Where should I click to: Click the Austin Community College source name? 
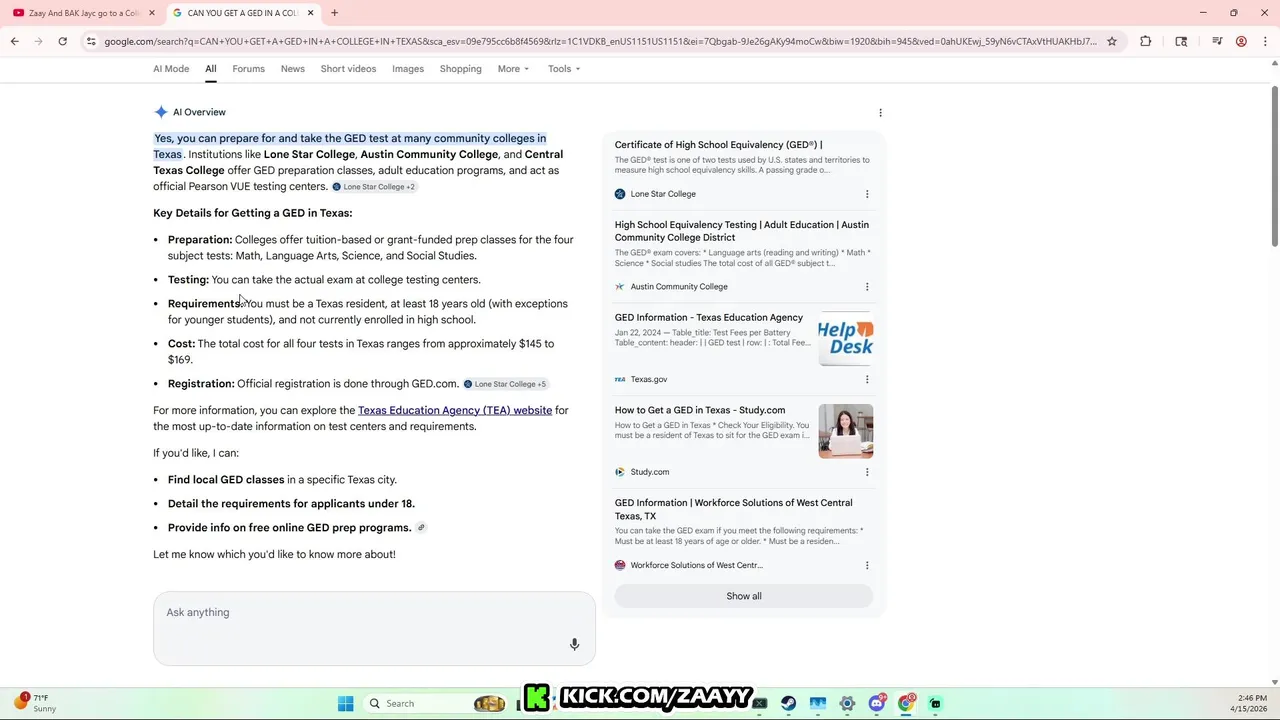679,287
